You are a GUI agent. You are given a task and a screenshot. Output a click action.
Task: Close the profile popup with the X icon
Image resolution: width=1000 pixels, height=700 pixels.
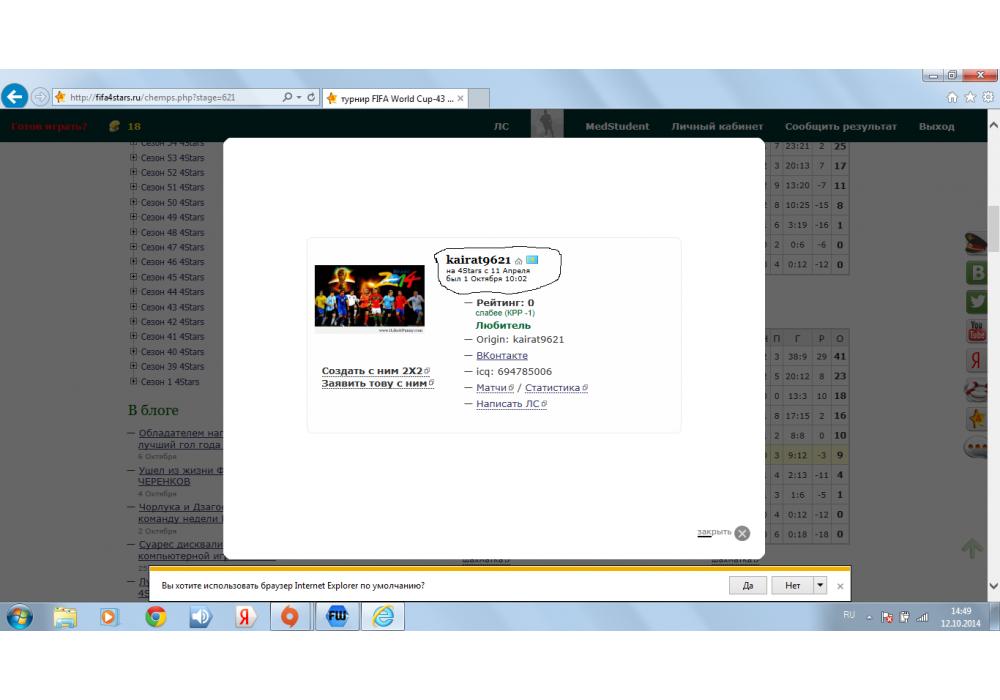tap(742, 533)
